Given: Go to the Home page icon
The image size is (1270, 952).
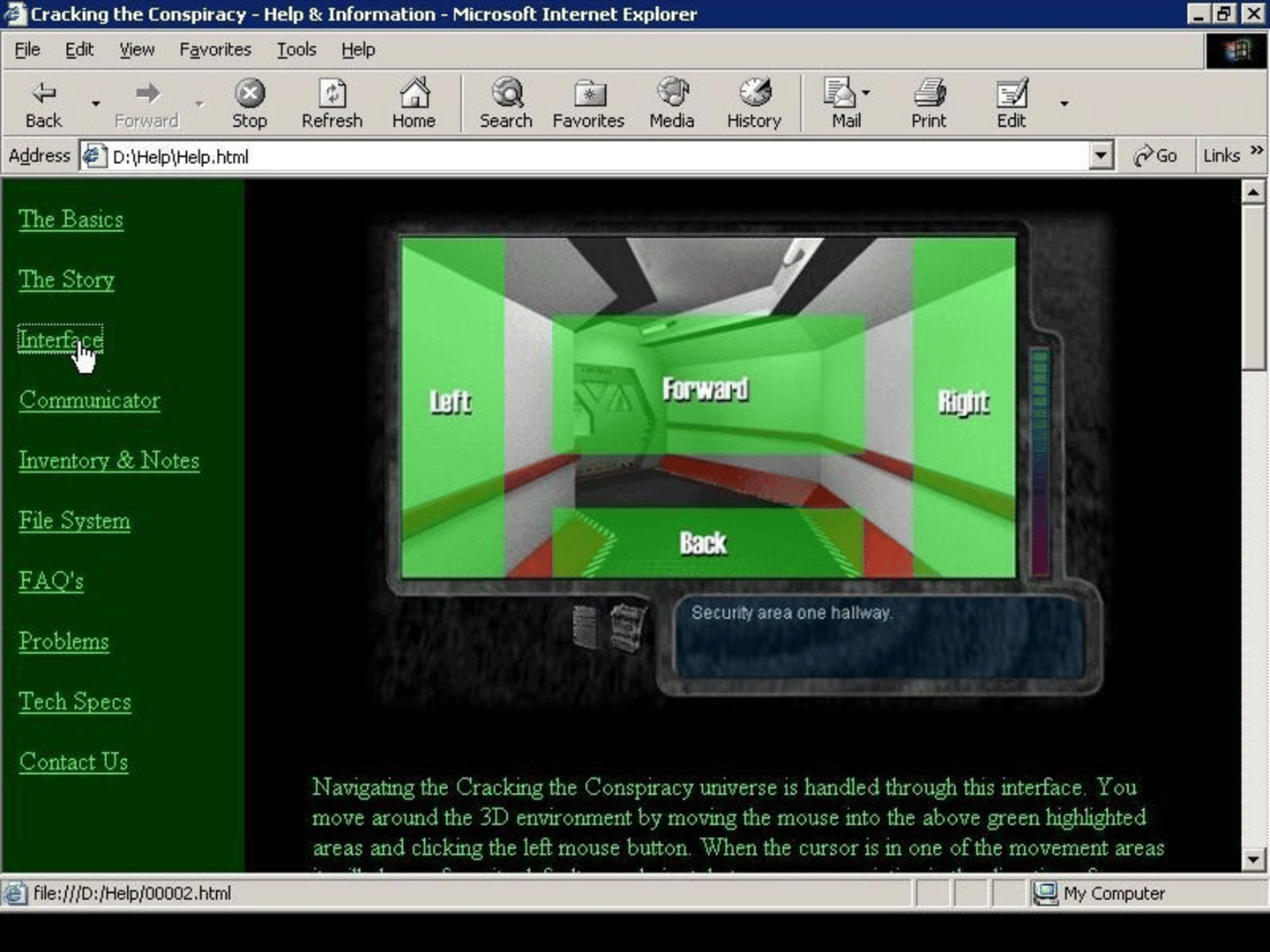Looking at the screenshot, I should point(414,93).
